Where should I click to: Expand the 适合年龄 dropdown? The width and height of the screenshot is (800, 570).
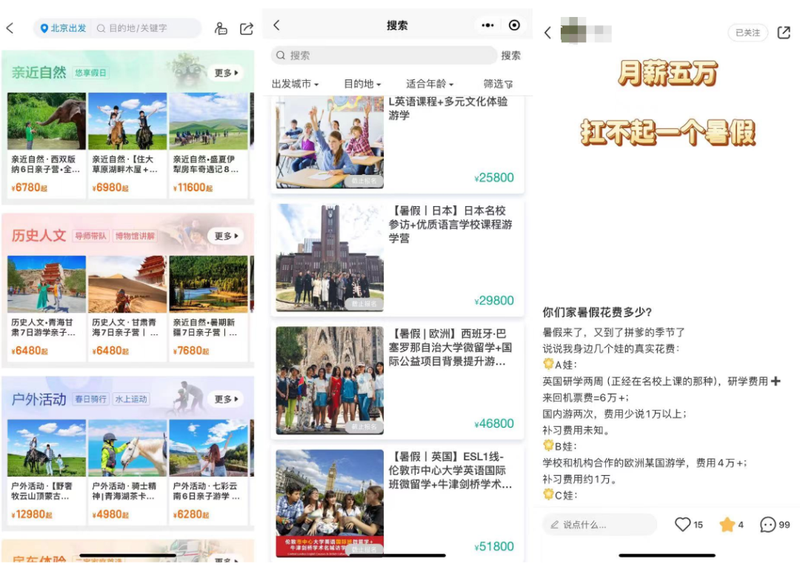pos(430,84)
